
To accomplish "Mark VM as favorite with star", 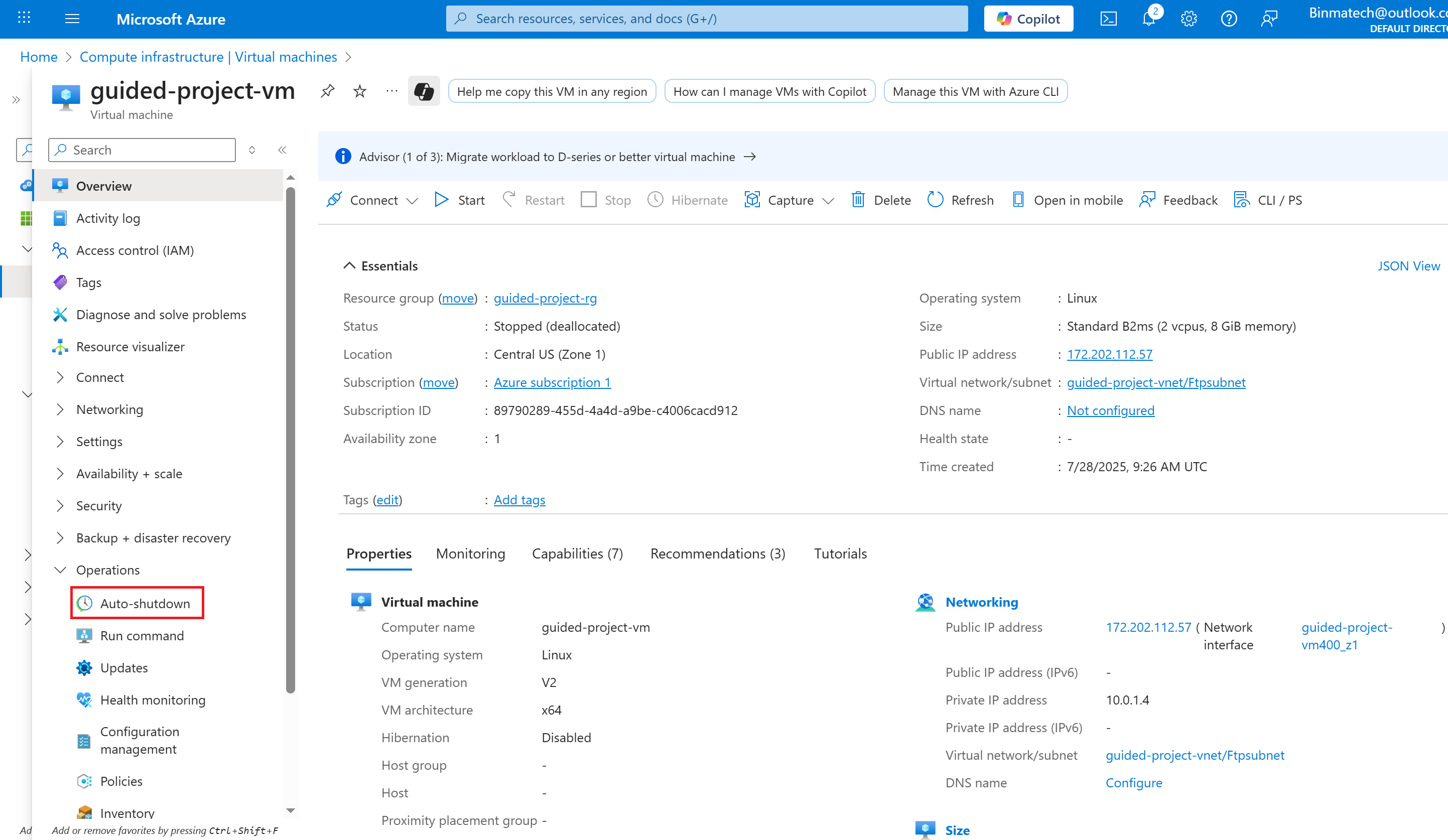I will [360, 91].
